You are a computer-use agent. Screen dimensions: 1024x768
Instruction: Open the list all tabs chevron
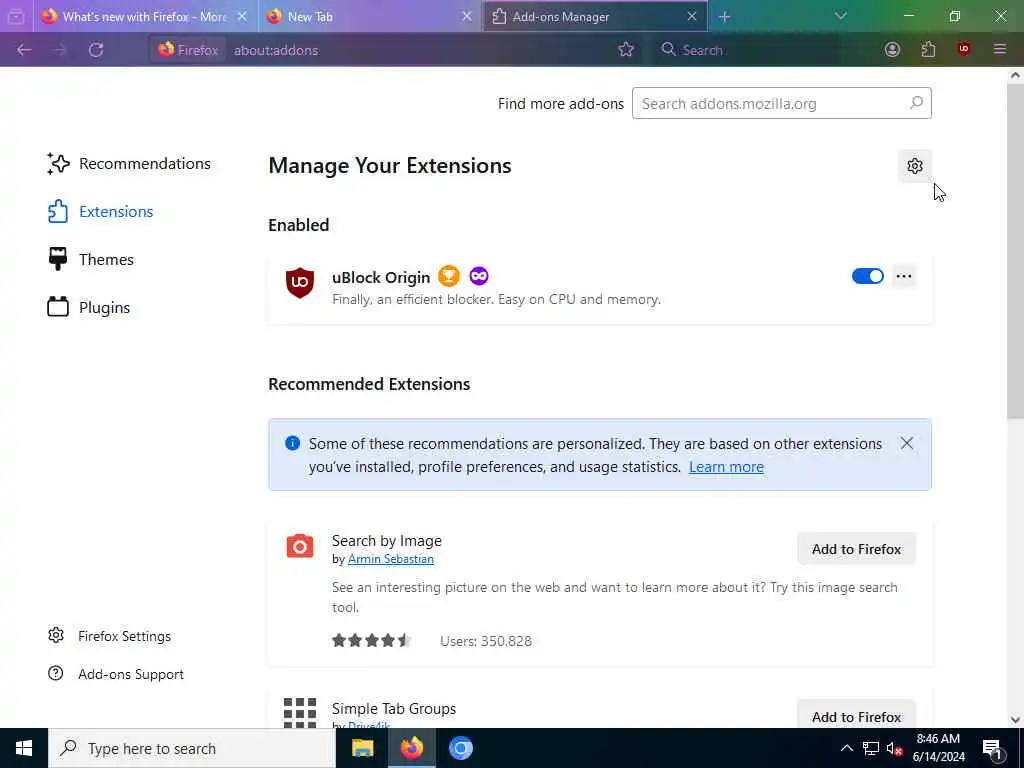point(840,16)
